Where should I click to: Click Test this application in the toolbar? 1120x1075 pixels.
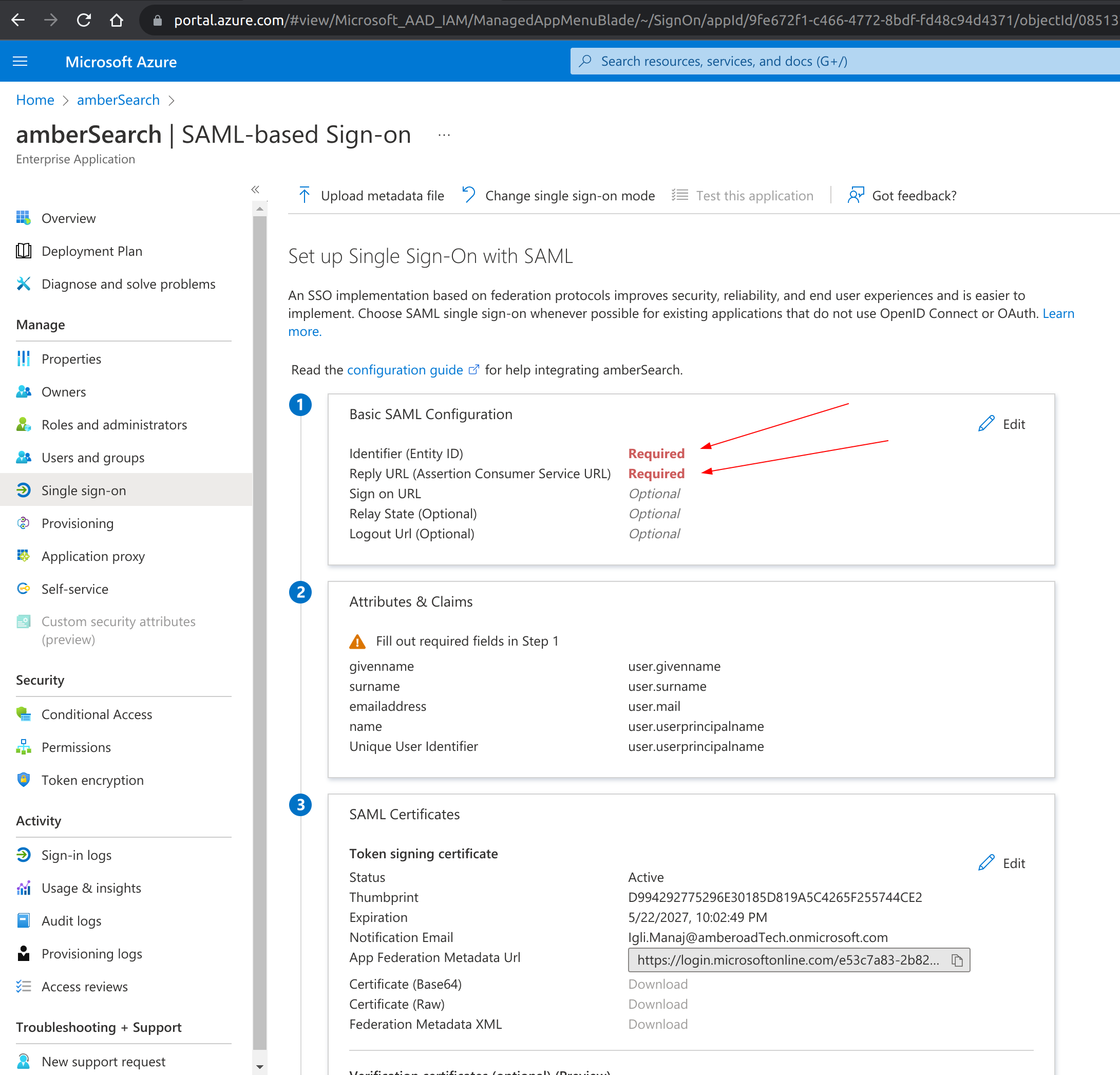coord(742,196)
